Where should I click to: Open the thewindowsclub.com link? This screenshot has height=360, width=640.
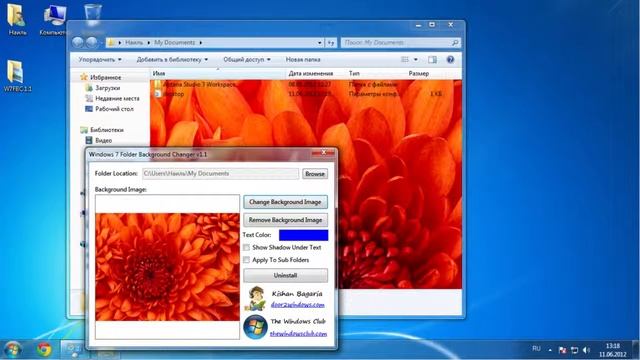pos(298,334)
